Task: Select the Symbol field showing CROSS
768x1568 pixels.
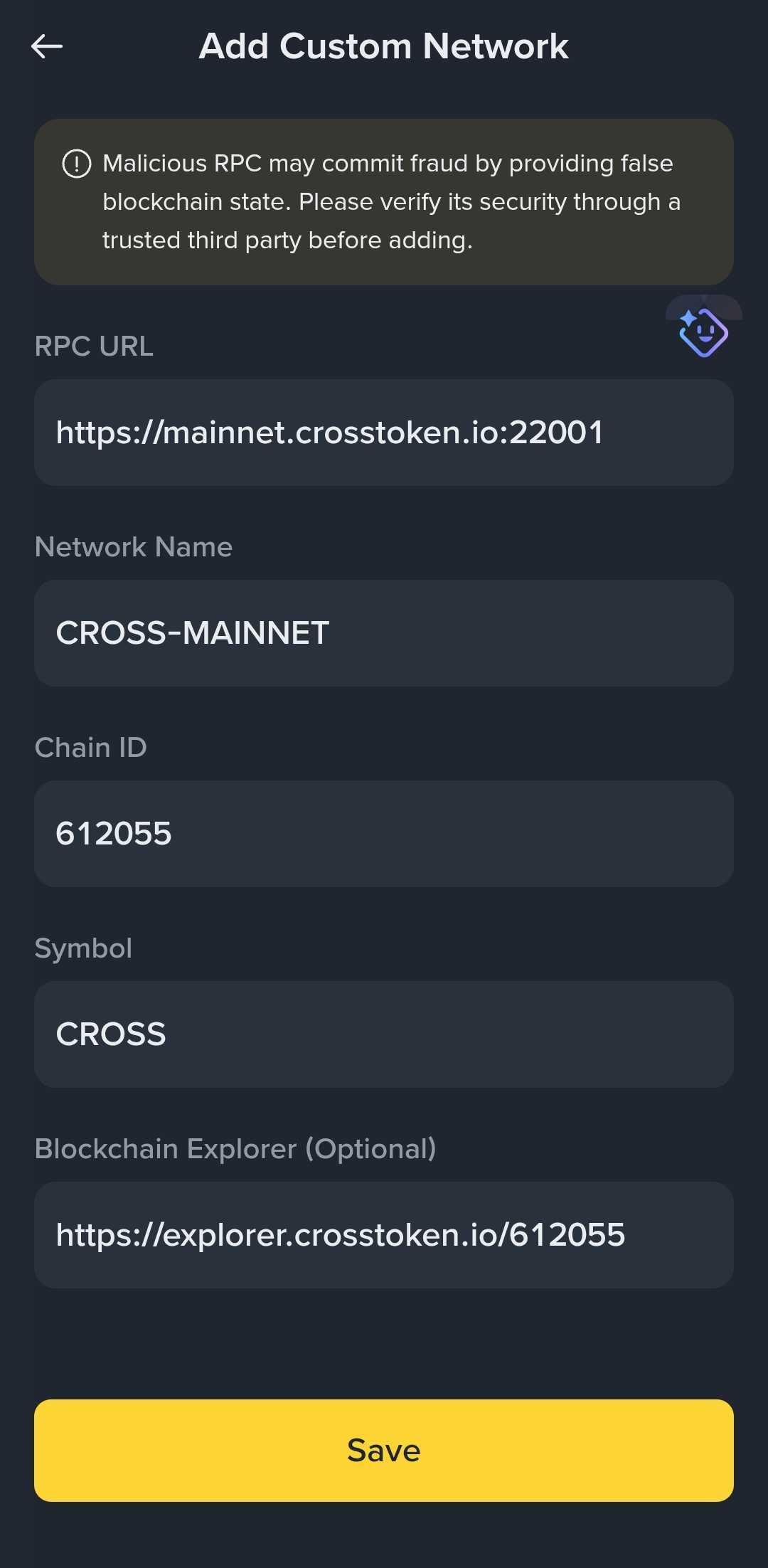Action: click(x=384, y=1034)
